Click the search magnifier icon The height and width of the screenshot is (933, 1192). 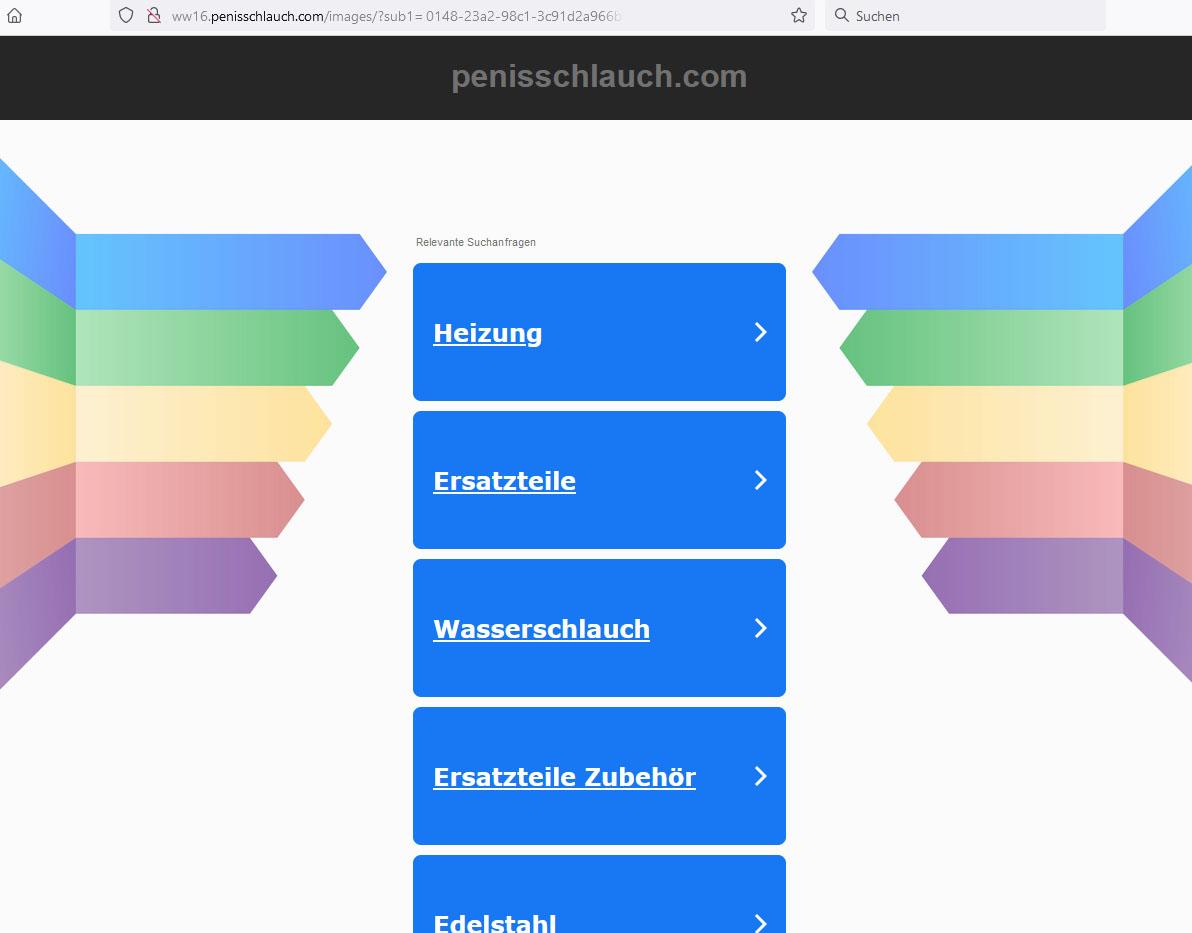tap(842, 15)
